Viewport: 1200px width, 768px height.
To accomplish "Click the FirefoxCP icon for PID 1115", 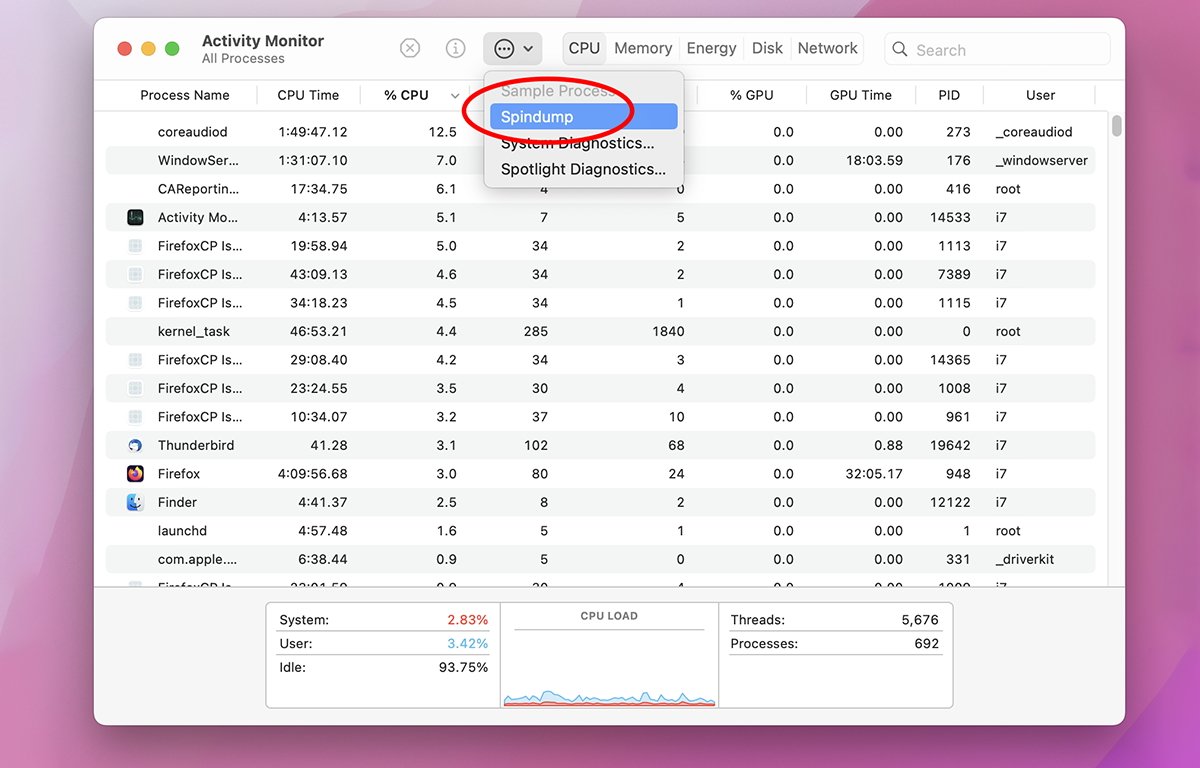I will tap(135, 303).
